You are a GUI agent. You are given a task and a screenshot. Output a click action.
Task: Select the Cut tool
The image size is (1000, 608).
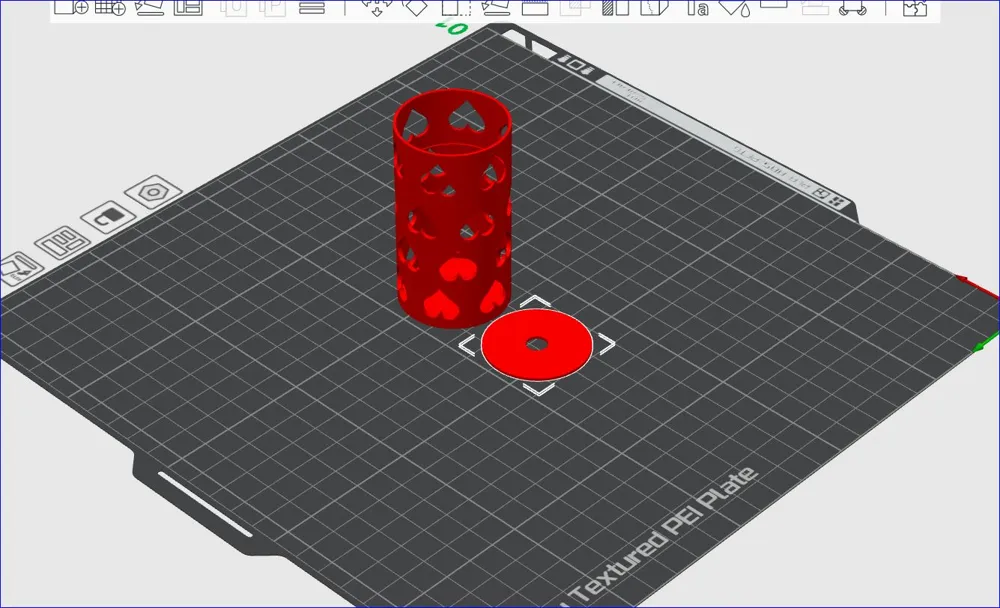coord(535,8)
